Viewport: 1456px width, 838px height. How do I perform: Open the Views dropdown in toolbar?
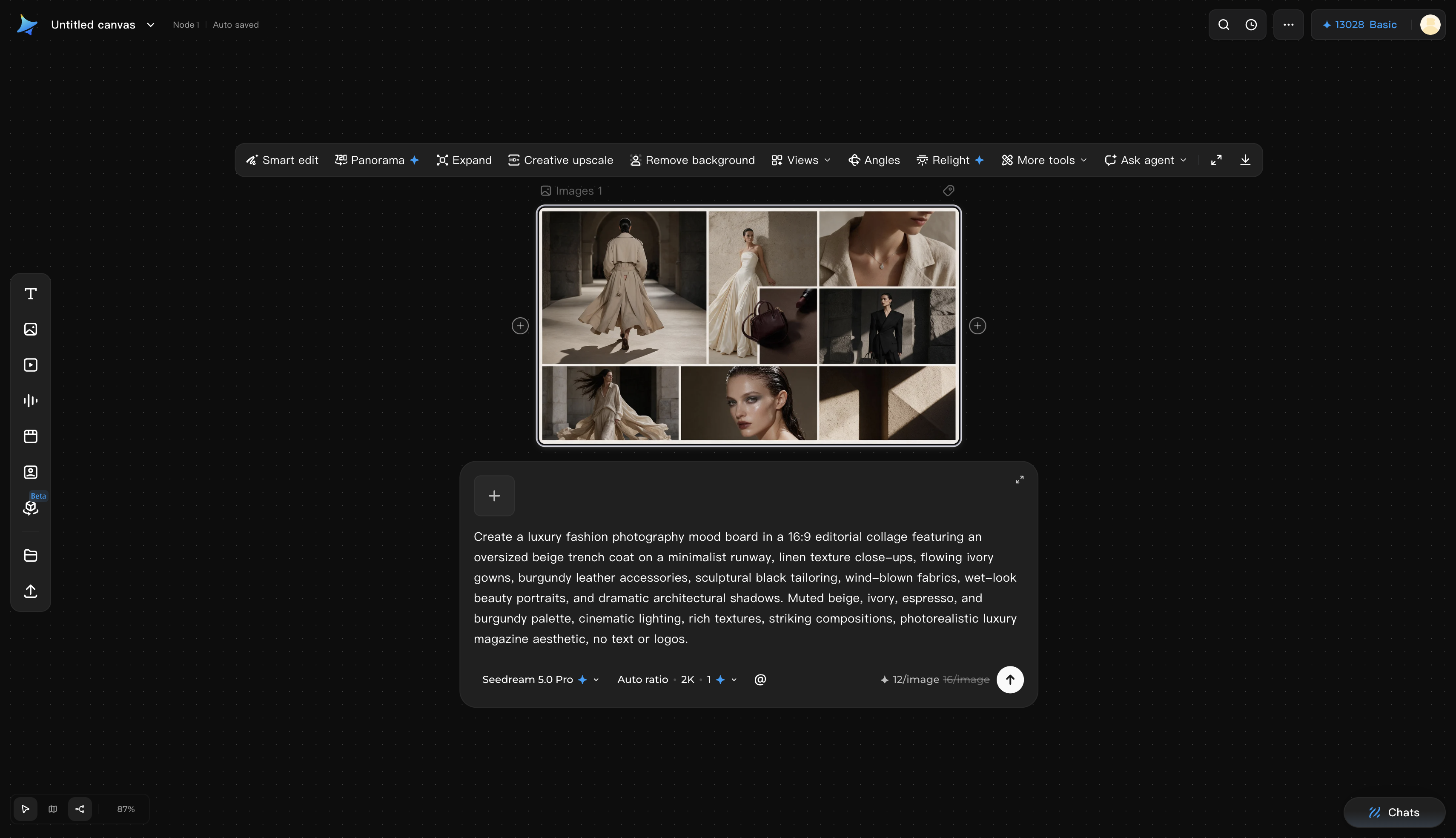click(x=801, y=160)
